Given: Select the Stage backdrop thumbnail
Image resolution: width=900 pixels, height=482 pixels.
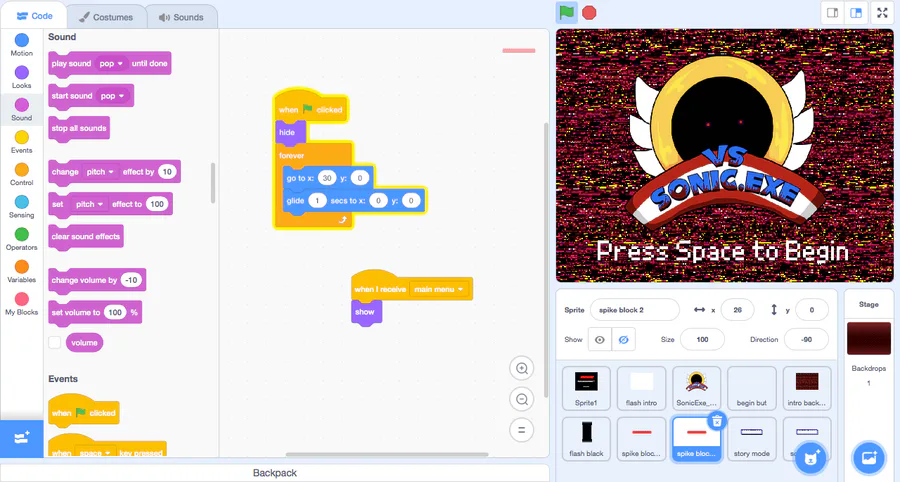Looking at the screenshot, I should (x=868, y=339).
